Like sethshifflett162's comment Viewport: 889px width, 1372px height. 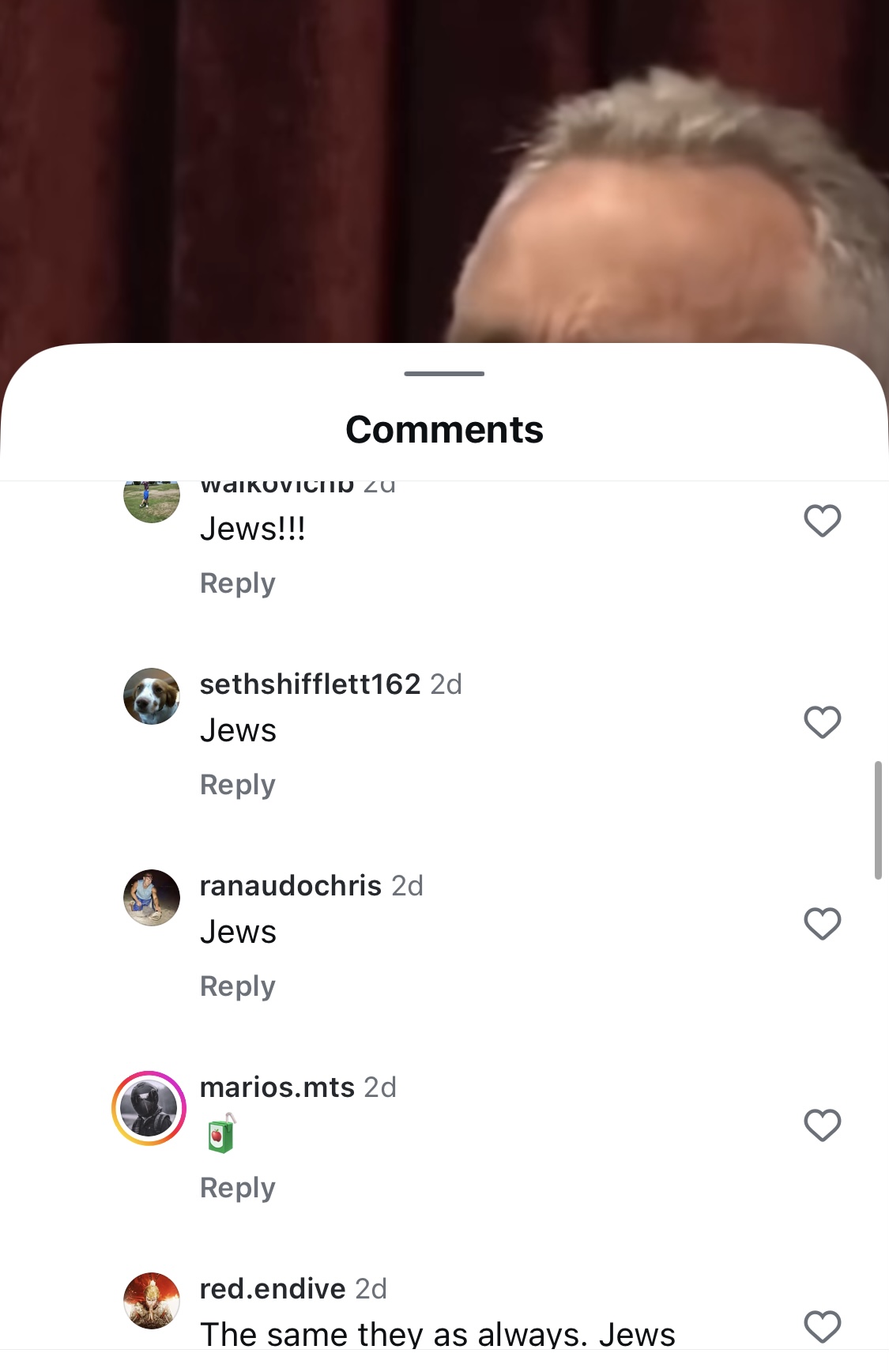coord(822,722)
